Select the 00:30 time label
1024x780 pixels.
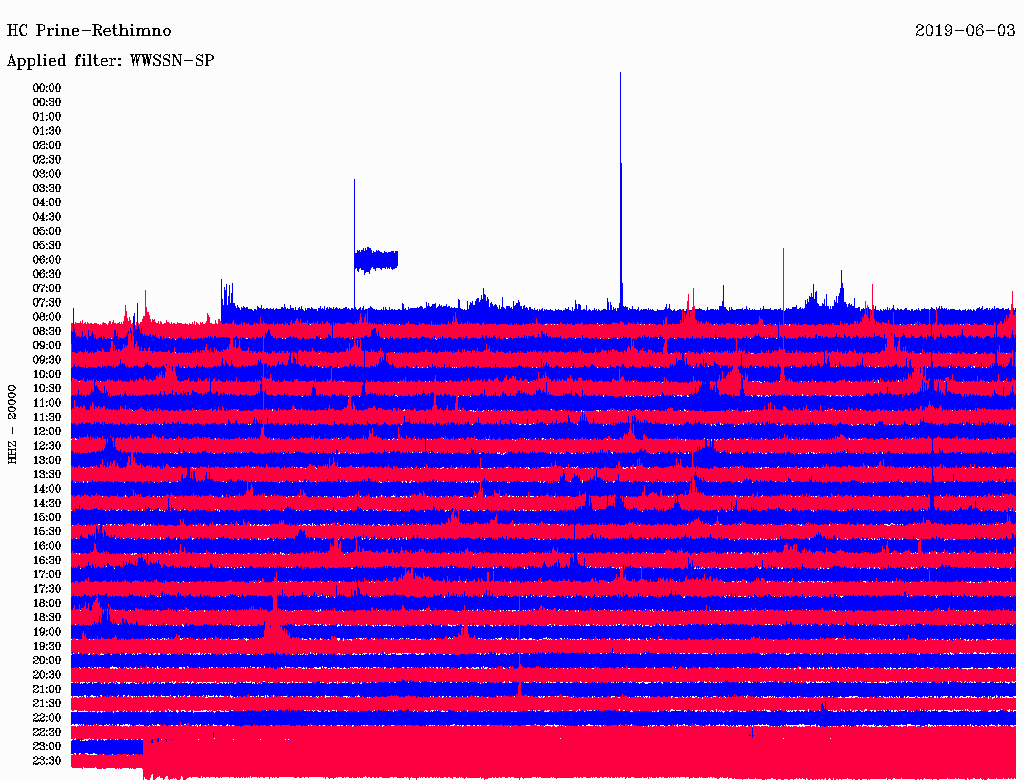pos(46,102)
